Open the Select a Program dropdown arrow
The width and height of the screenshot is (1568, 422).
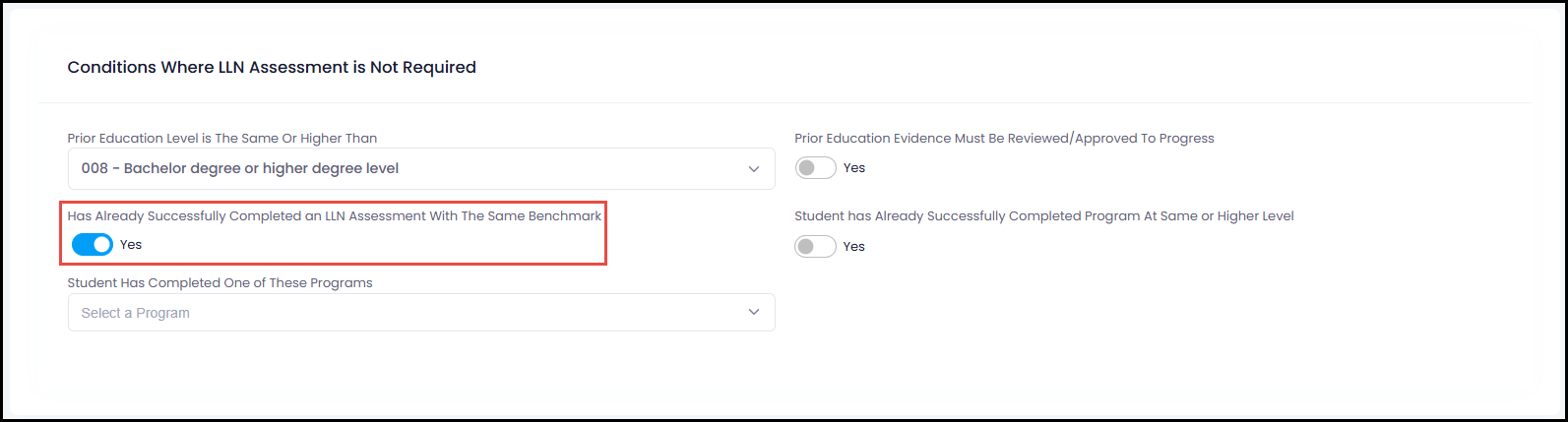tap(754, 313)
